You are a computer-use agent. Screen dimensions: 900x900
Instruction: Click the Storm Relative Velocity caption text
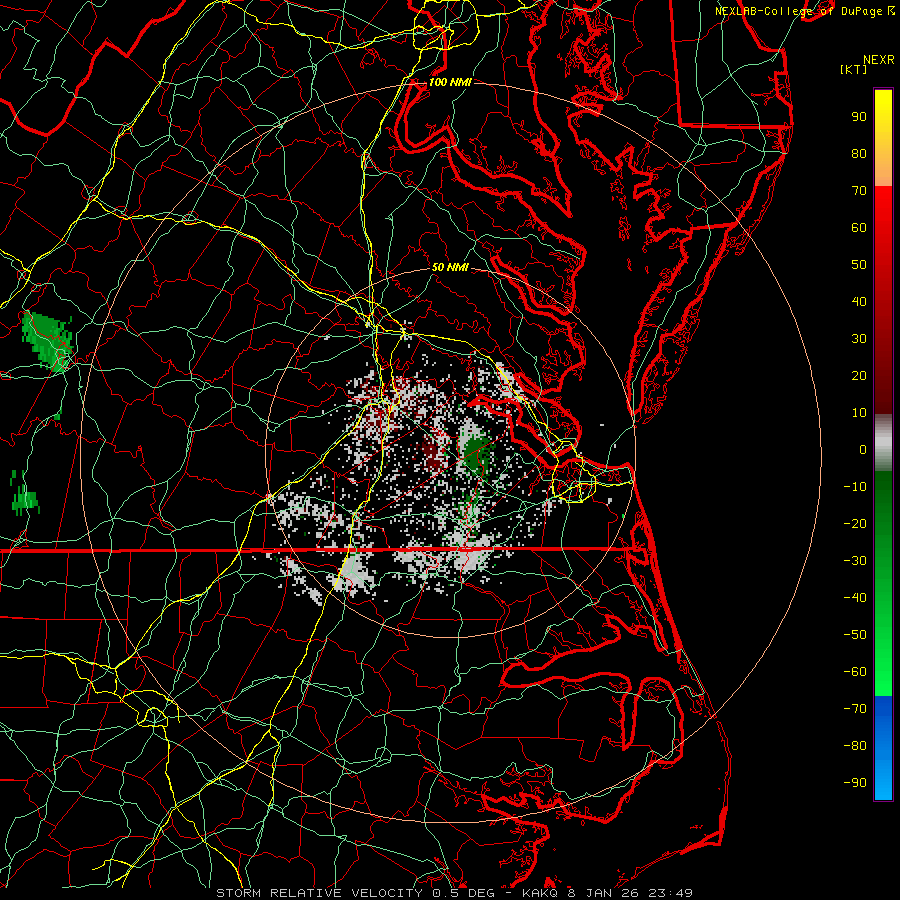[455, 893]
